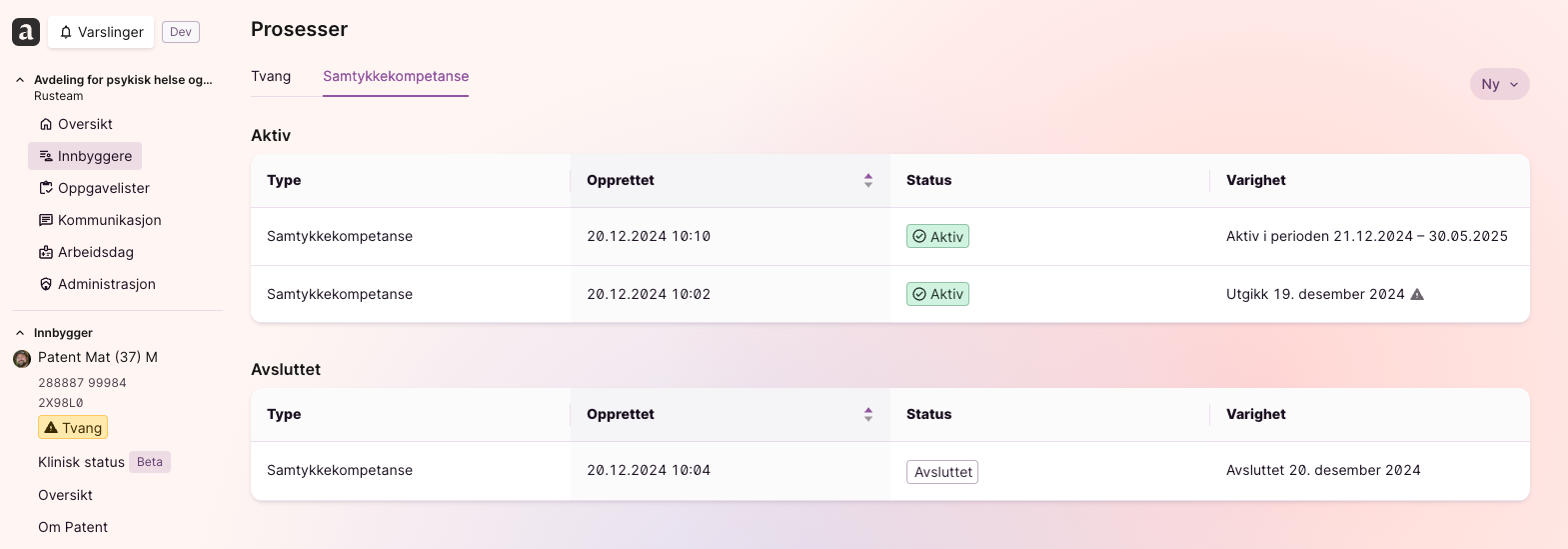Go to Kommunikasjon in sidebar

tap(100, 220)
